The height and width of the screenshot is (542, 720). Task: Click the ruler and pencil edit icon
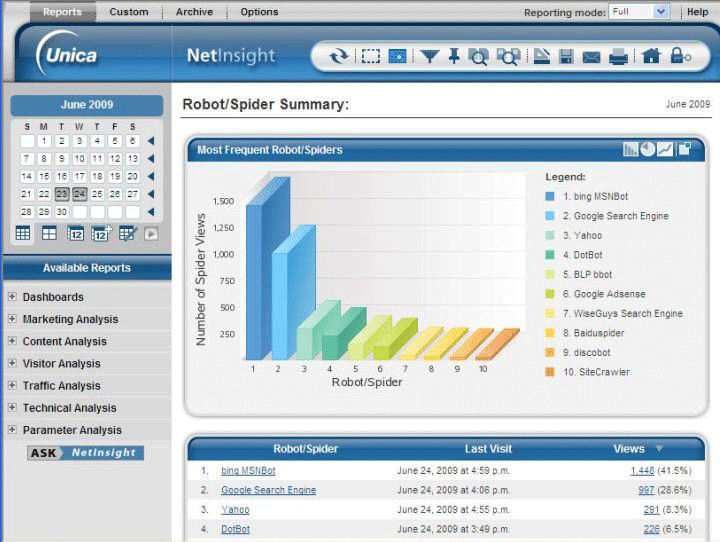(x=542, y=56)
